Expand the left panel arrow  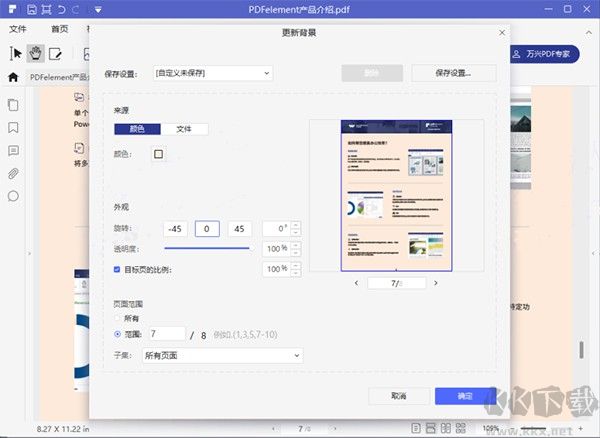[29, 253]
